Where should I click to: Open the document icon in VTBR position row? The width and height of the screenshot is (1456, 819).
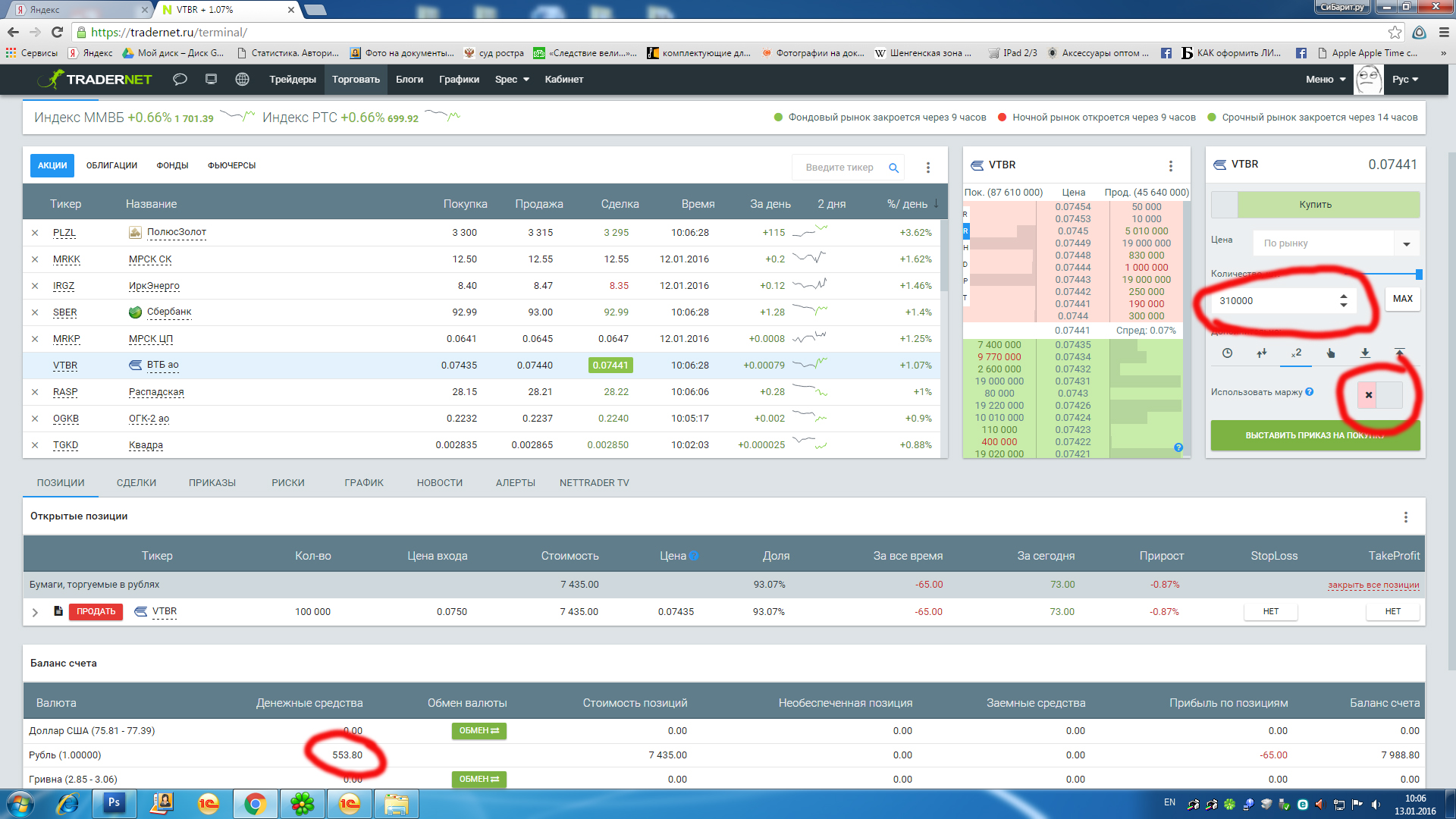click(x=58, y=611)
